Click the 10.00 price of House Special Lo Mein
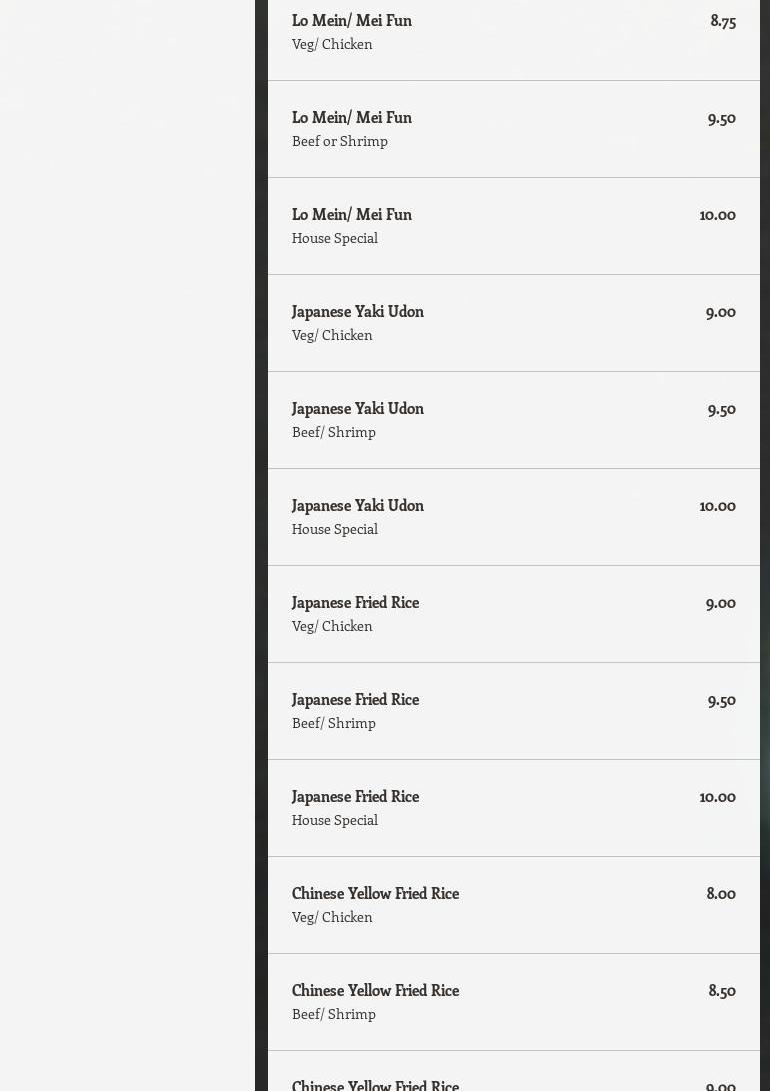Screen dimensions: 770x1091 [x=717, y=214]
